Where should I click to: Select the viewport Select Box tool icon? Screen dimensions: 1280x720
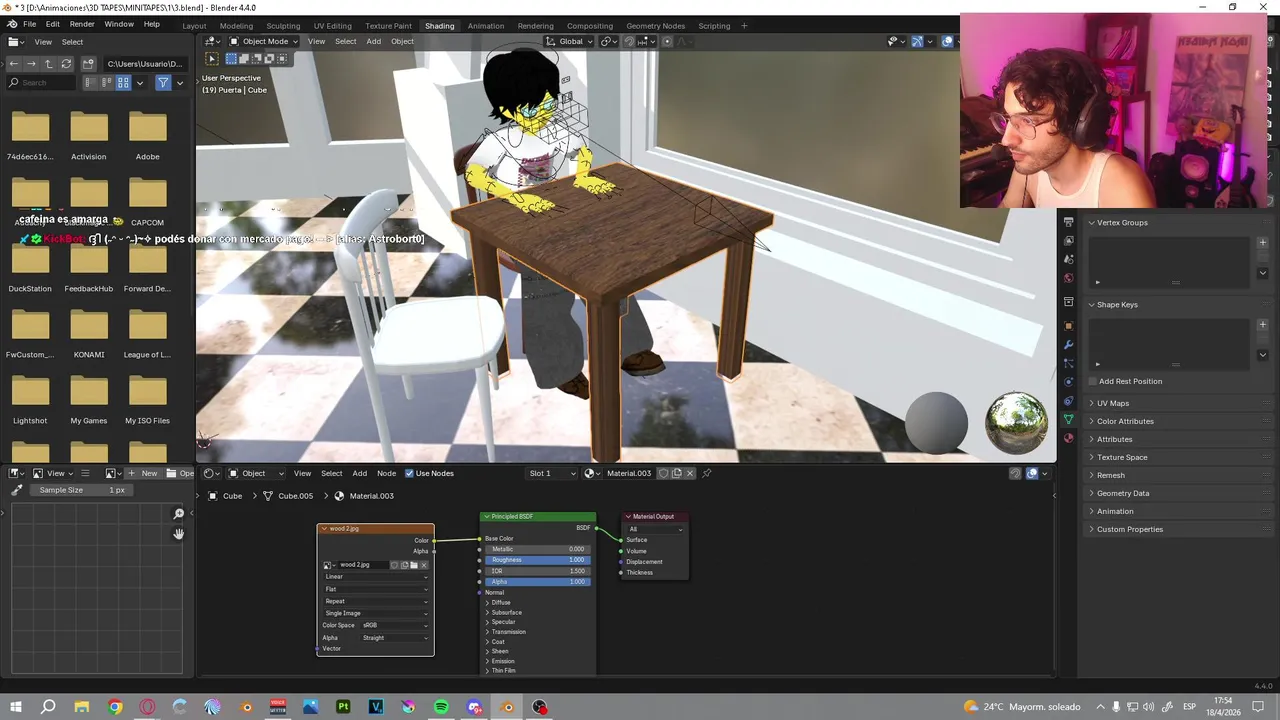[x=212, y=59]
